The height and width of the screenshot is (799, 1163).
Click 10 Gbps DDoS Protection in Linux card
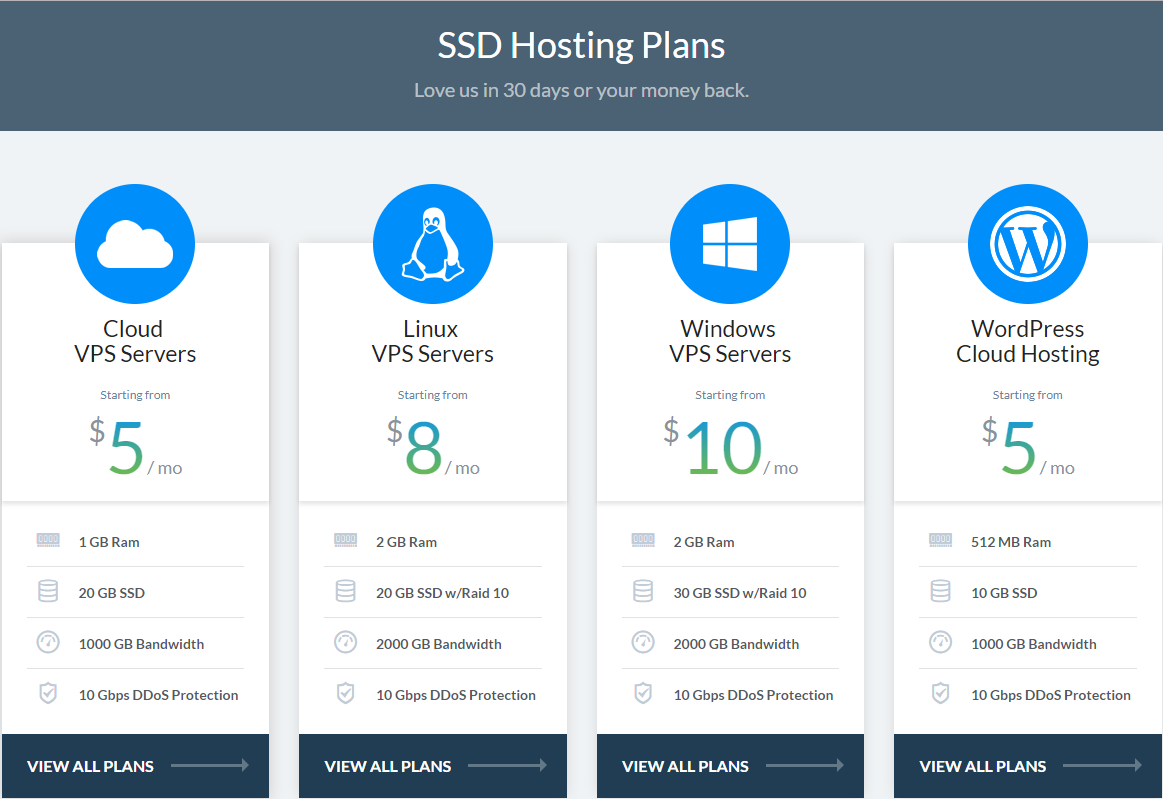[455, 695]
